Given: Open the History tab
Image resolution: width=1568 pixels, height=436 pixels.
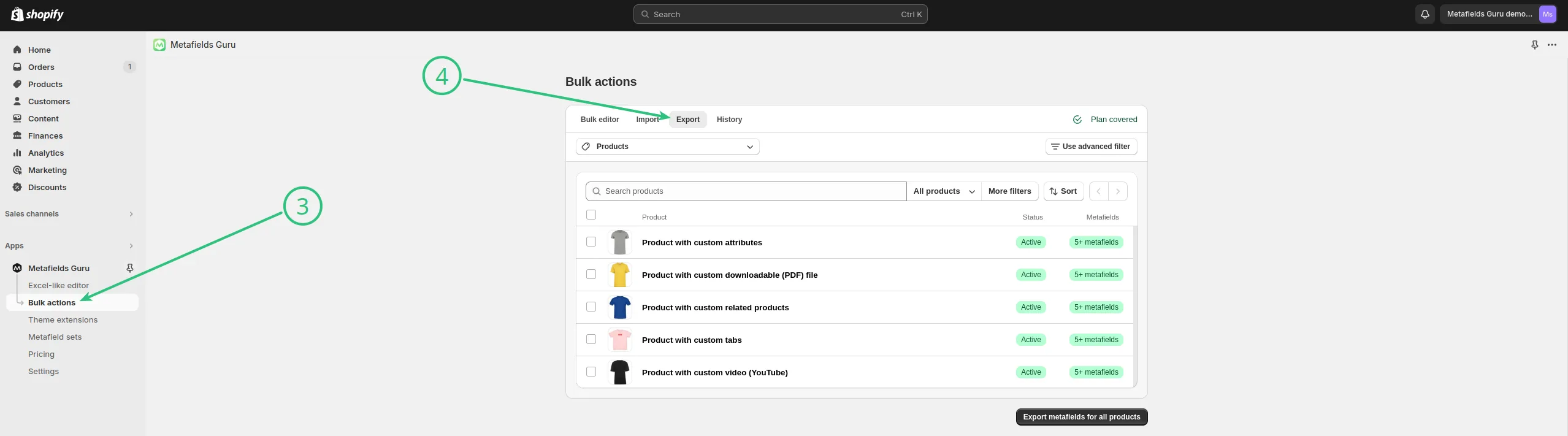Looking at the screenshot, I should point(729,120).
